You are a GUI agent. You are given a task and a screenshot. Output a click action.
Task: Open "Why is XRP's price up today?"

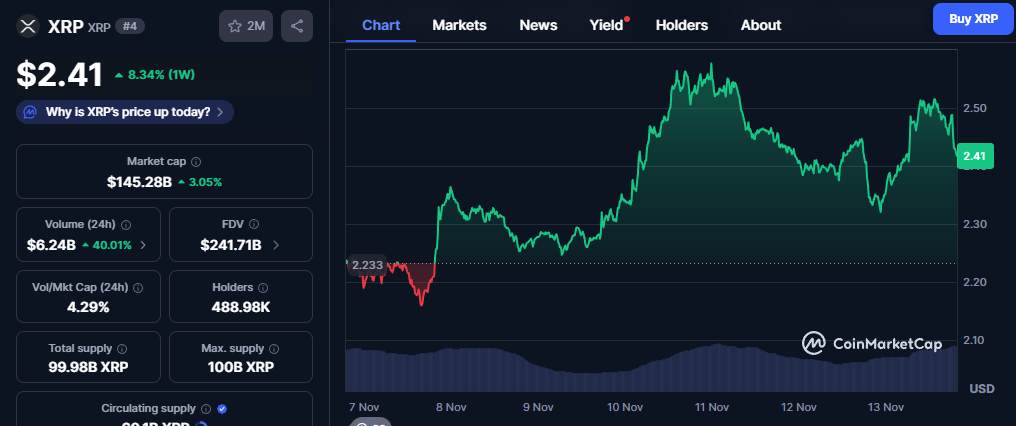(125, 112)
